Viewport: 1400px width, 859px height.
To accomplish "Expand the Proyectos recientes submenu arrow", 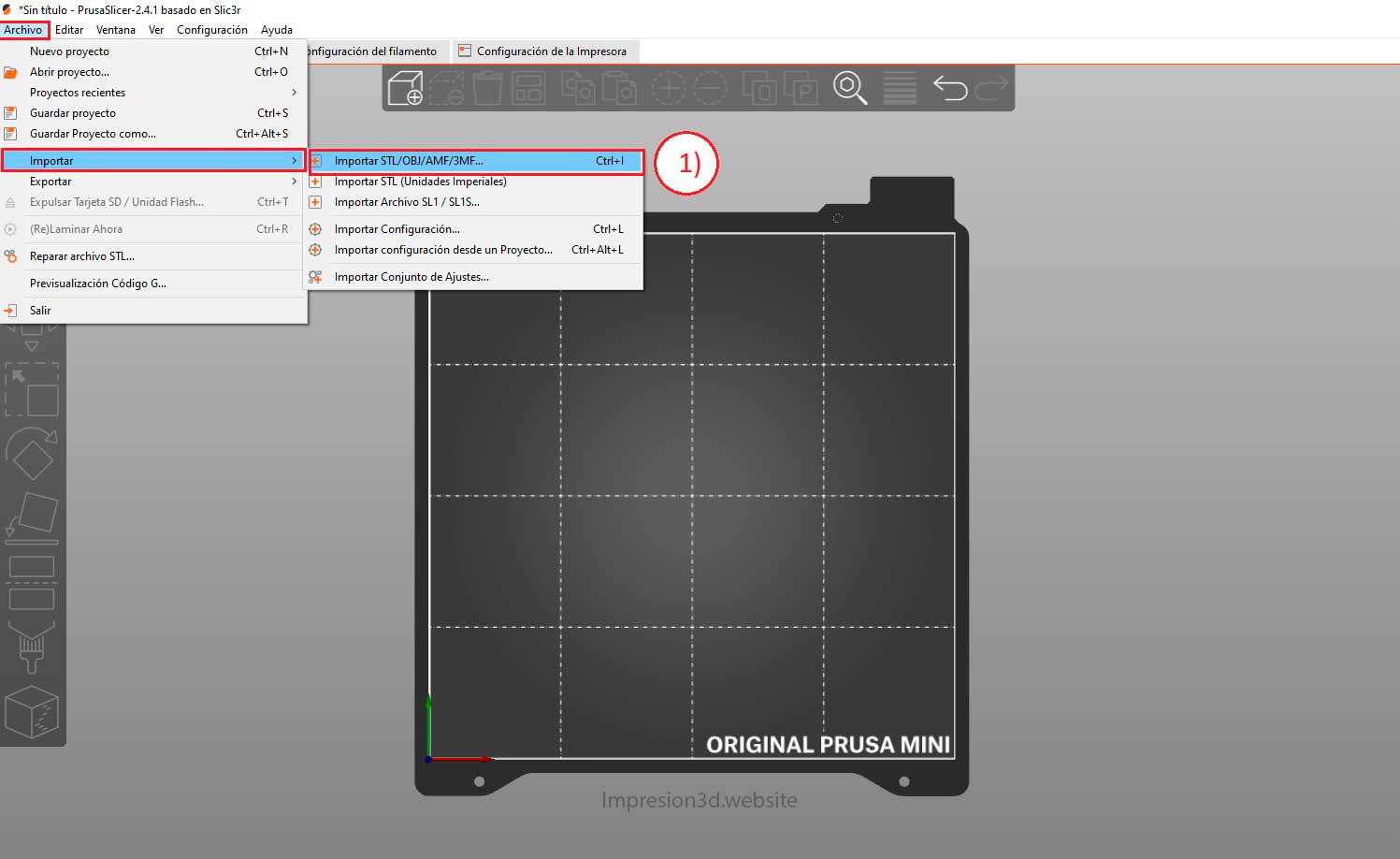I will point(294,93).
